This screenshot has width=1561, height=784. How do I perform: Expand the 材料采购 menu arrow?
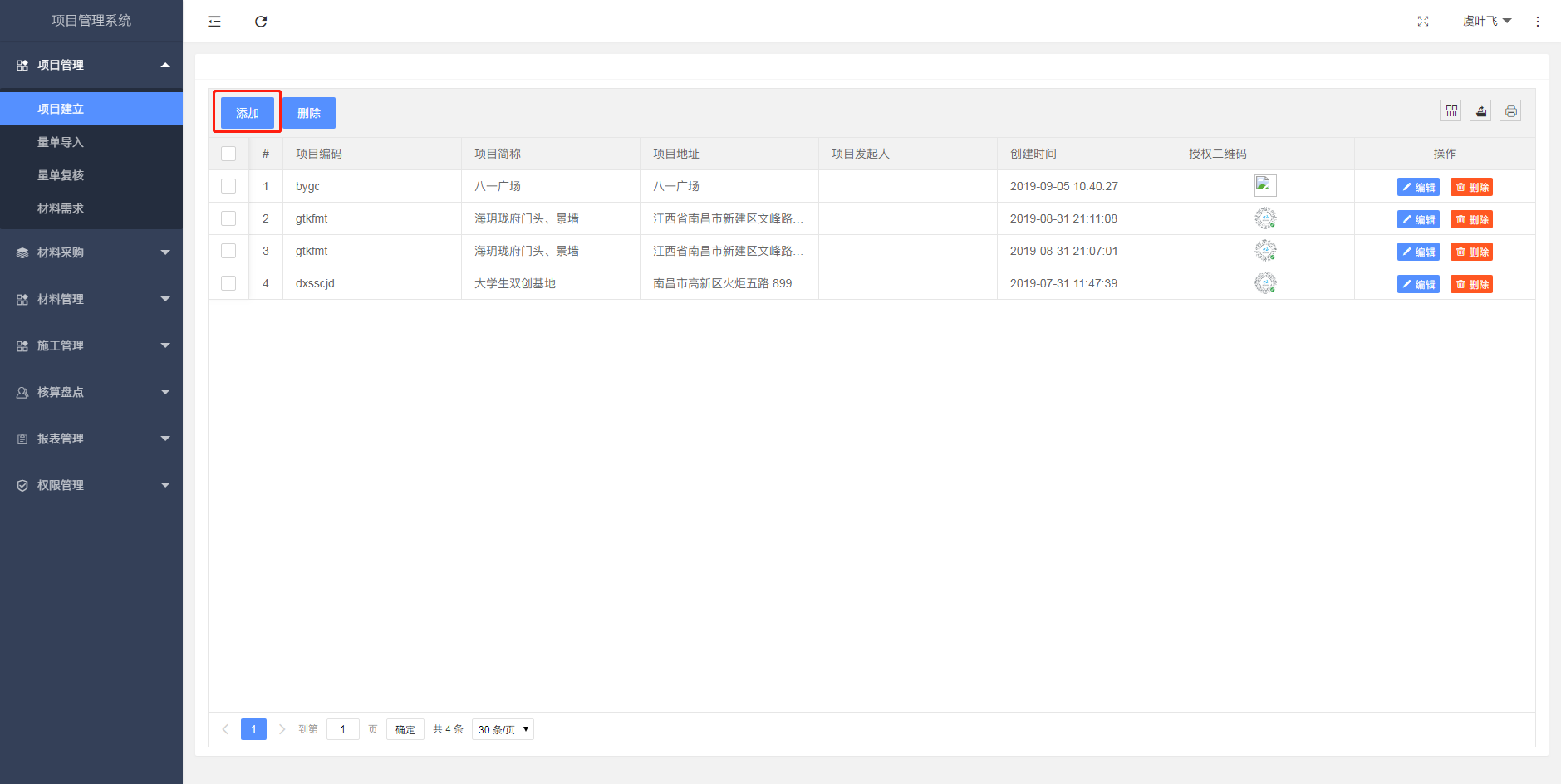click(x=165, y=252)
